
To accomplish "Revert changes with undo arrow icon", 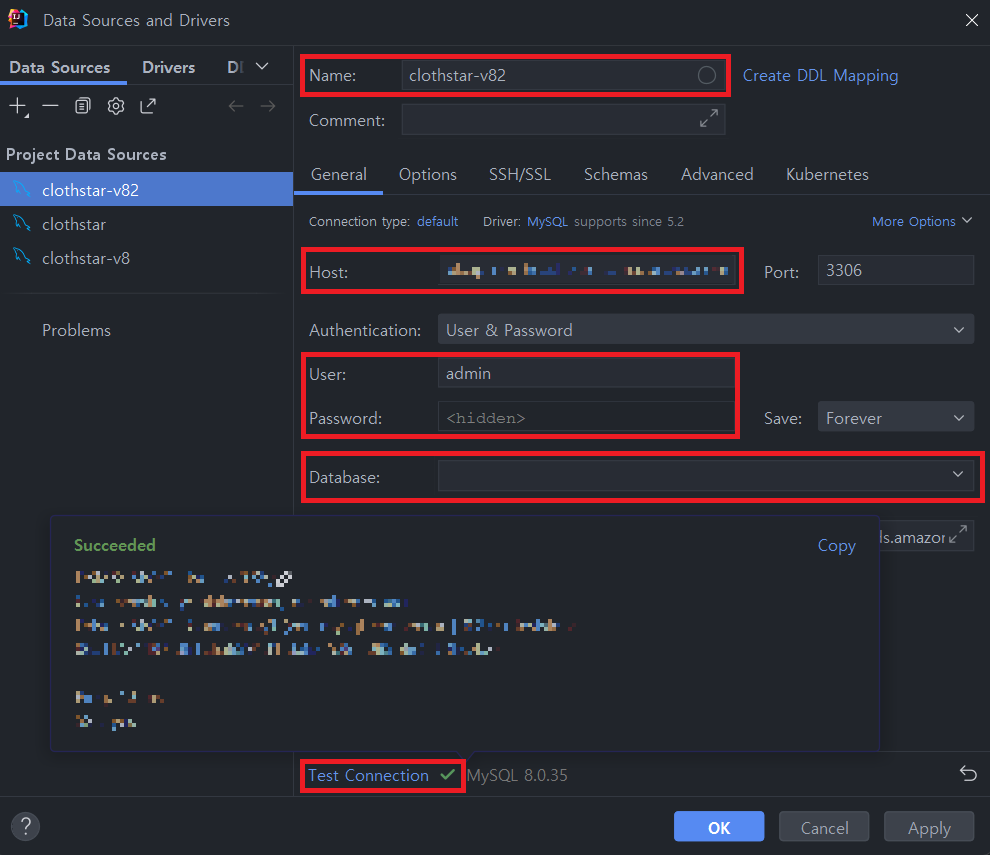I will tap(968, 773).
